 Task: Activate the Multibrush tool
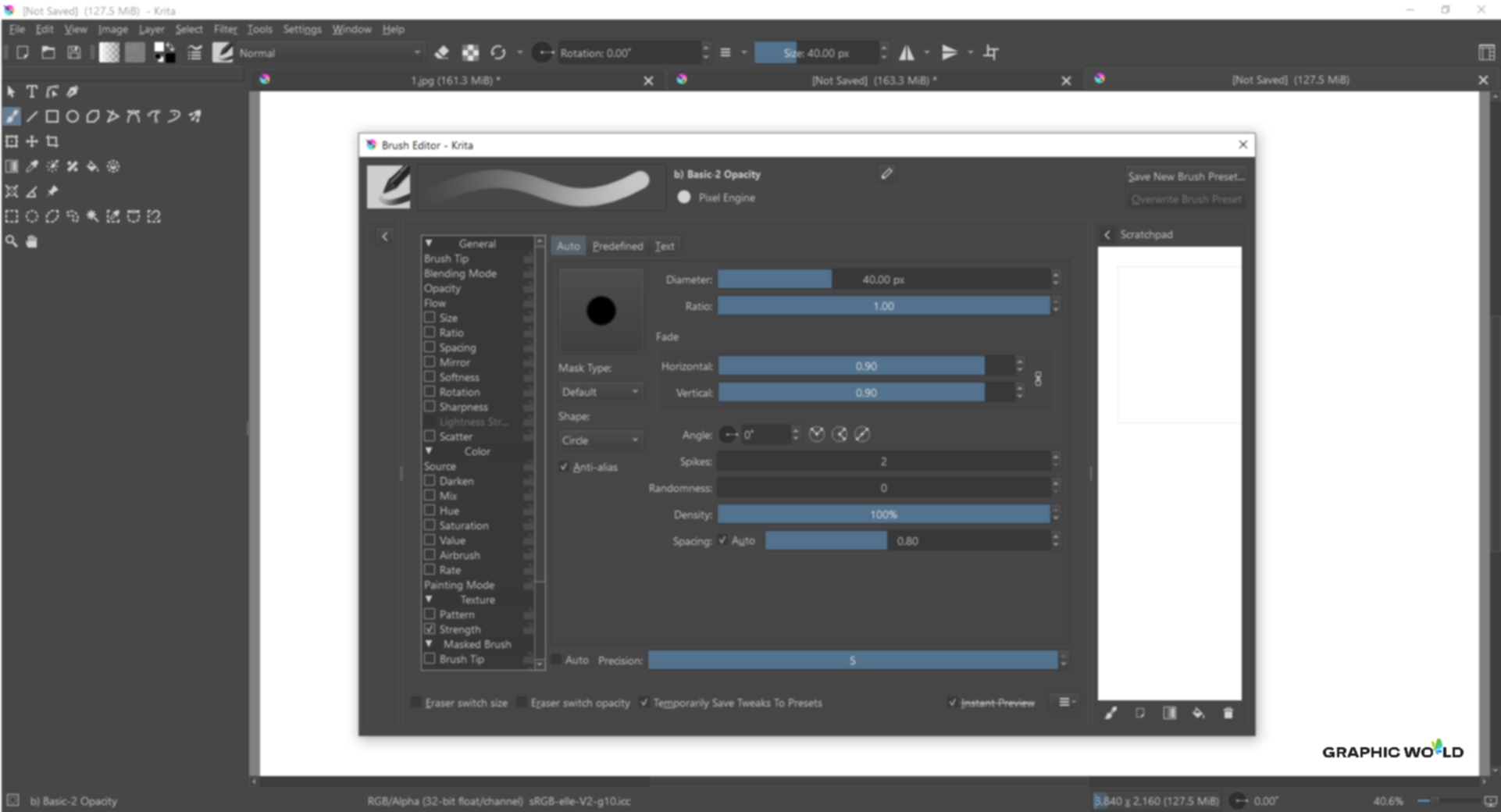pyautogui.click(x=194, y=117)
